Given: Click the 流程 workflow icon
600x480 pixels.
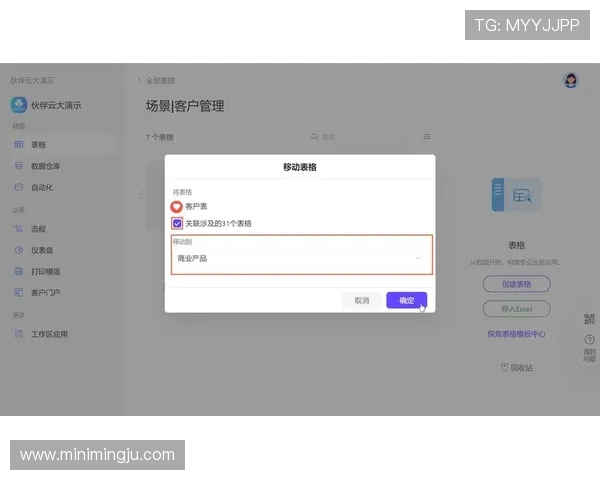Looking at the screenshot, I should [x=19, y=229].
